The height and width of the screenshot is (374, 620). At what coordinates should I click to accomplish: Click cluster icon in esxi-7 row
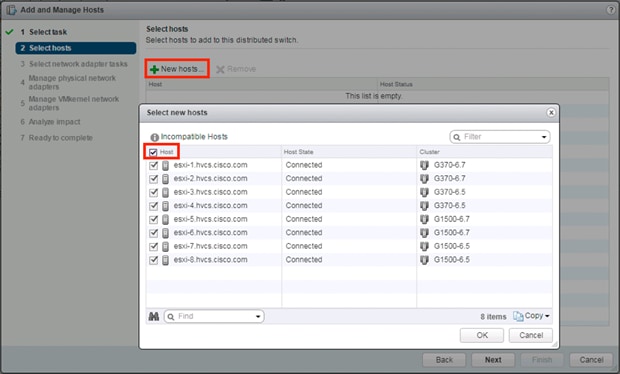click(x=424, y=246)
